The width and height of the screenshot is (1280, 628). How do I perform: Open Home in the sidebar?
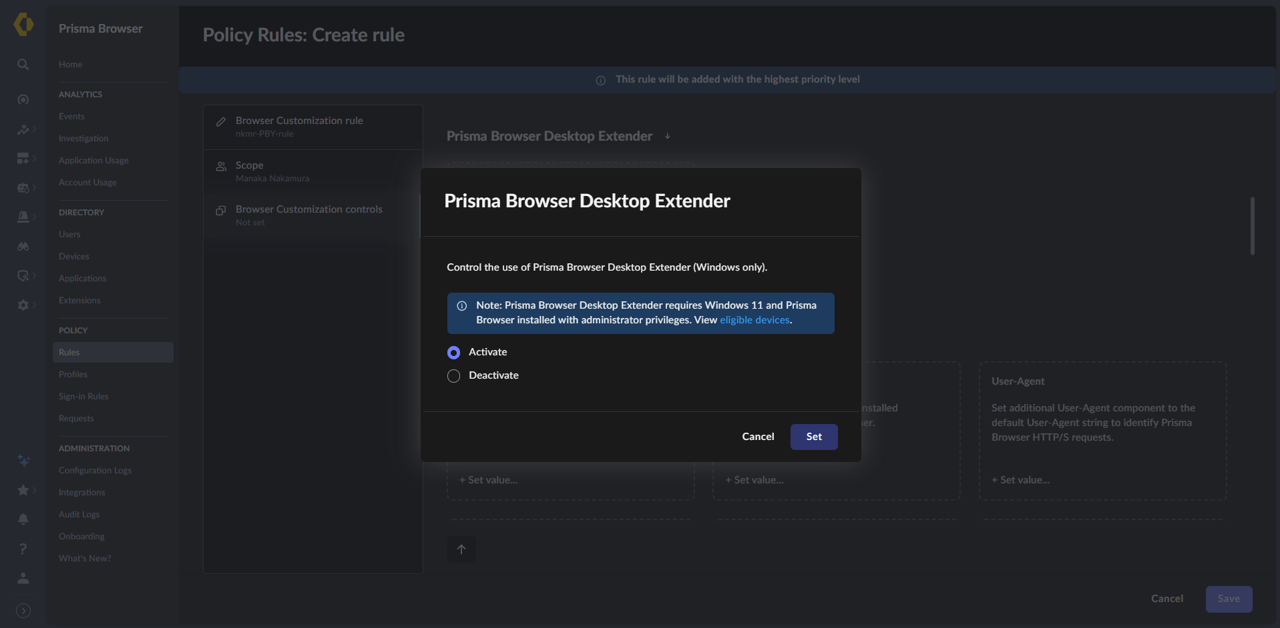[70, 64]
